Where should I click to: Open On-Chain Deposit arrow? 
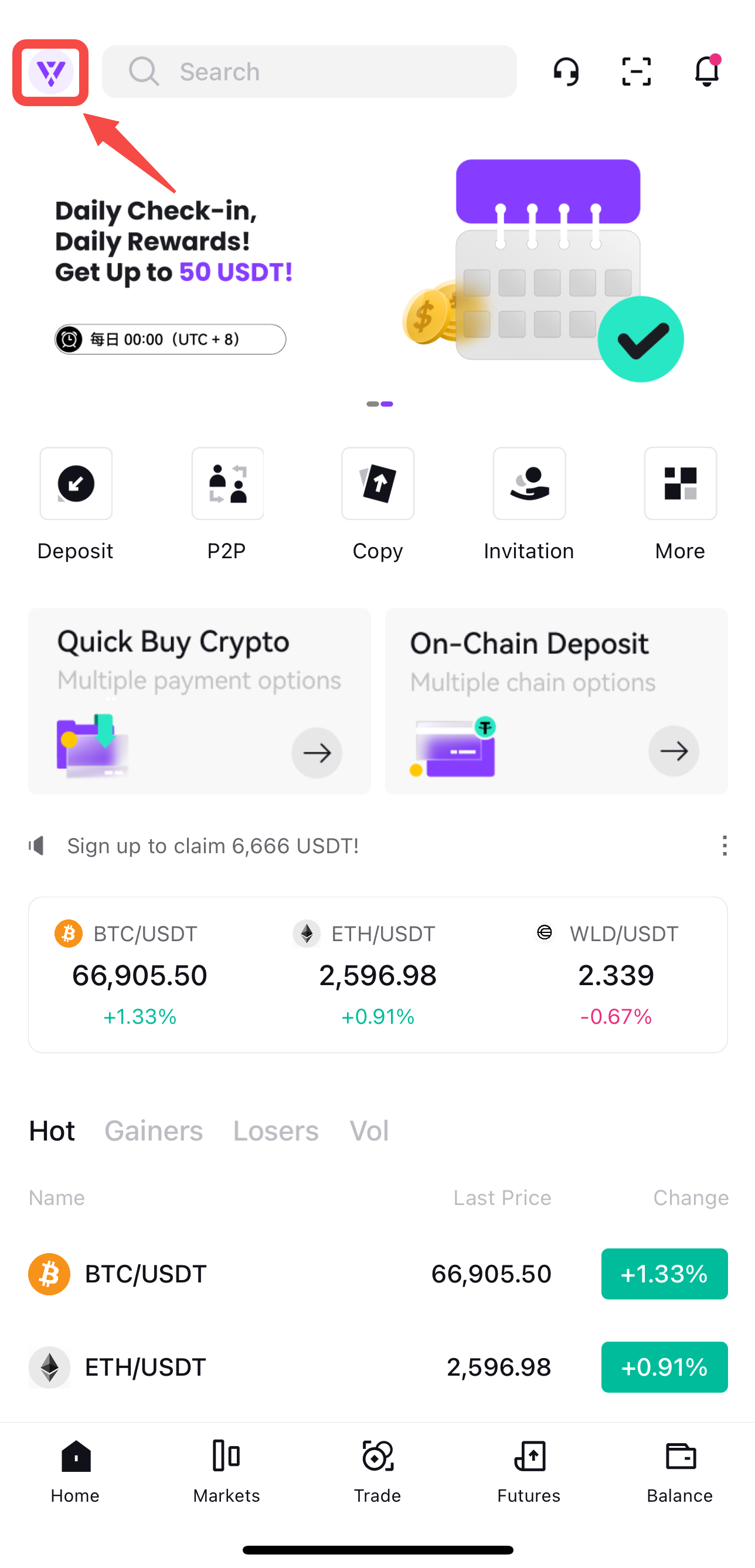(x=674, y=751)
